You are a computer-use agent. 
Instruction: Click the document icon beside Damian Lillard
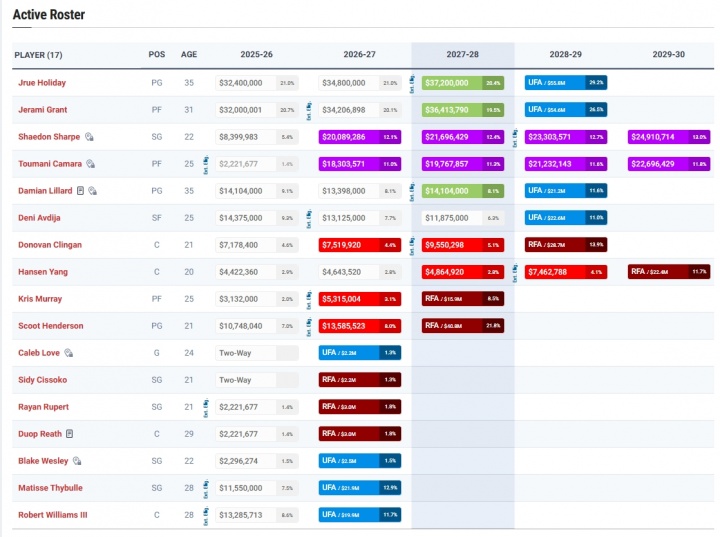(80, 191)
